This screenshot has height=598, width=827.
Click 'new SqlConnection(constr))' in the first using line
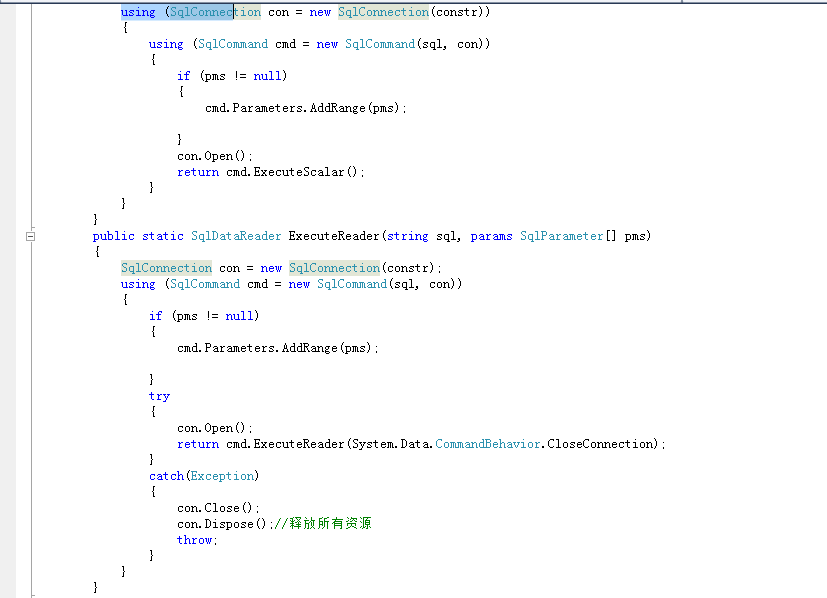(x=400, y=12)
